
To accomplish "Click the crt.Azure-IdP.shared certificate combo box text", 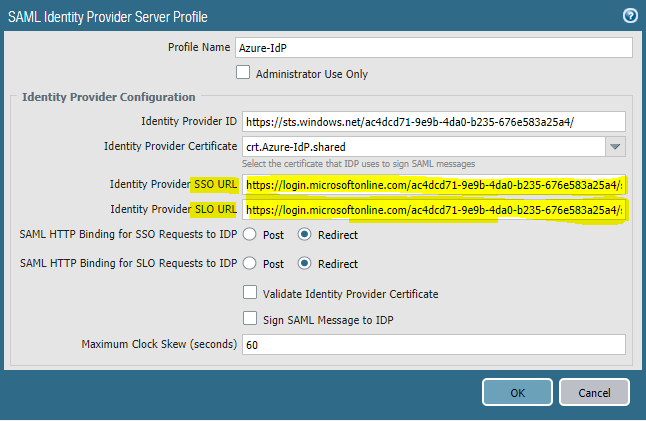I will [x=420, y=147].
